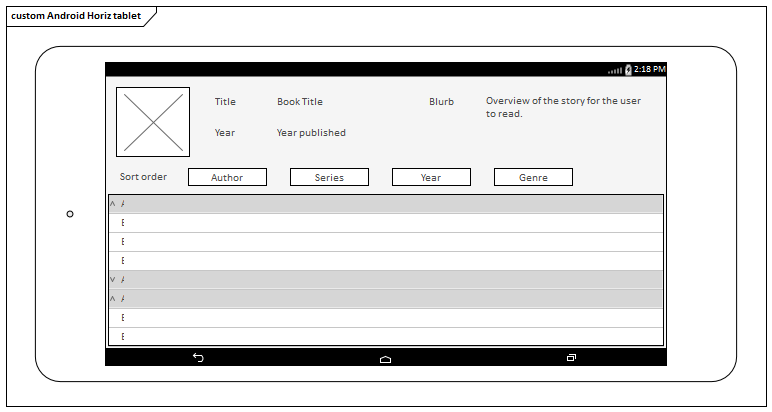
Task: Click the 'Title' field label
Action: point(225,102)
